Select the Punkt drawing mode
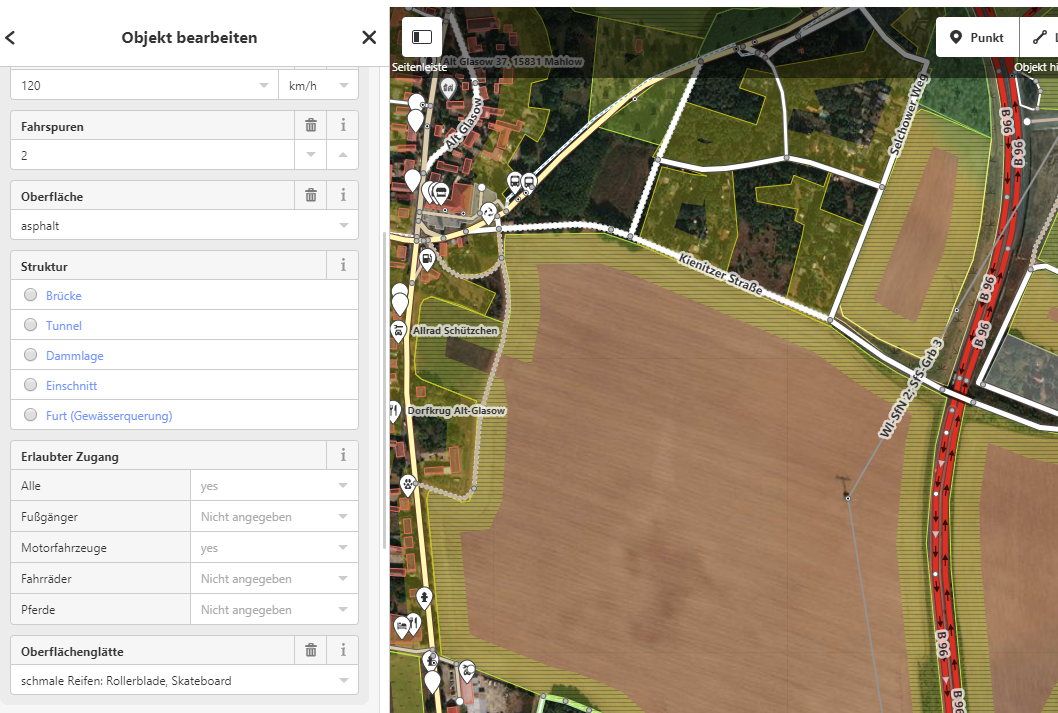 click(976, 37)
